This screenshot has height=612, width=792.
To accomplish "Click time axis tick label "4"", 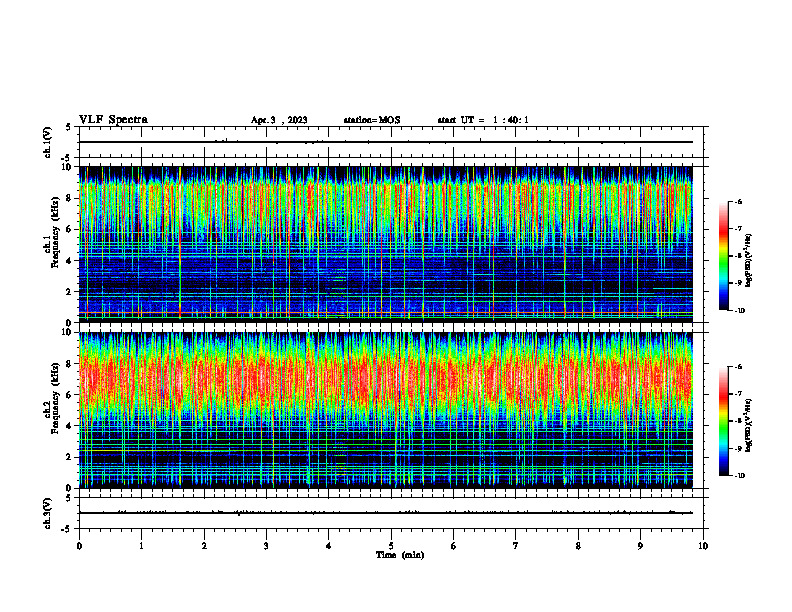I will (x=328, y=546).
